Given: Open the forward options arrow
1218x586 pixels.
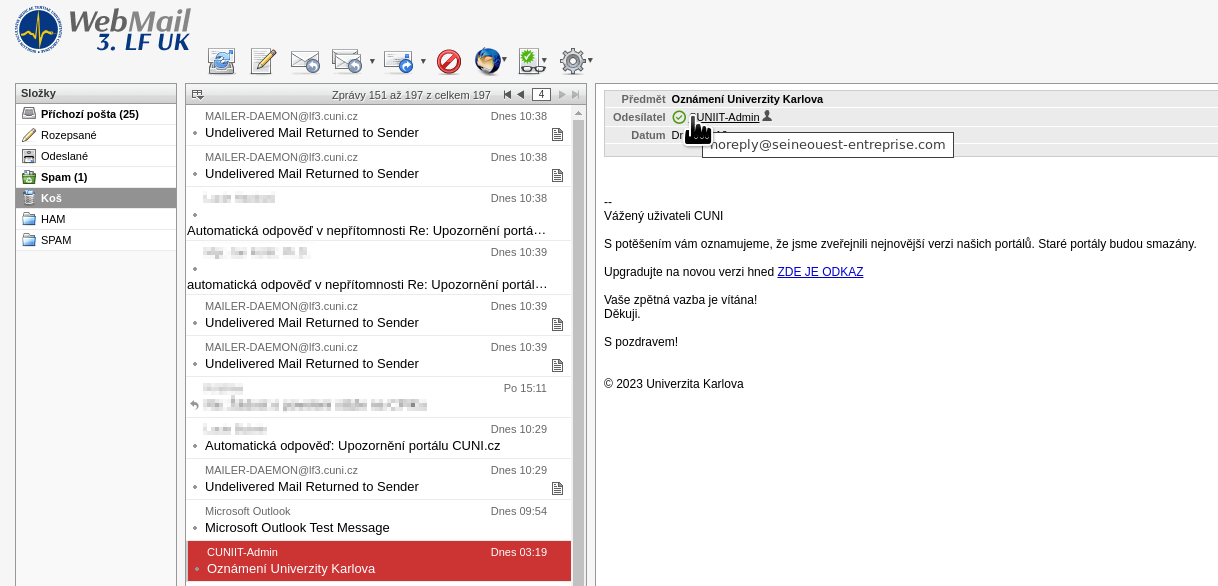Looking at the screenshot, I should tap(423, 61).
